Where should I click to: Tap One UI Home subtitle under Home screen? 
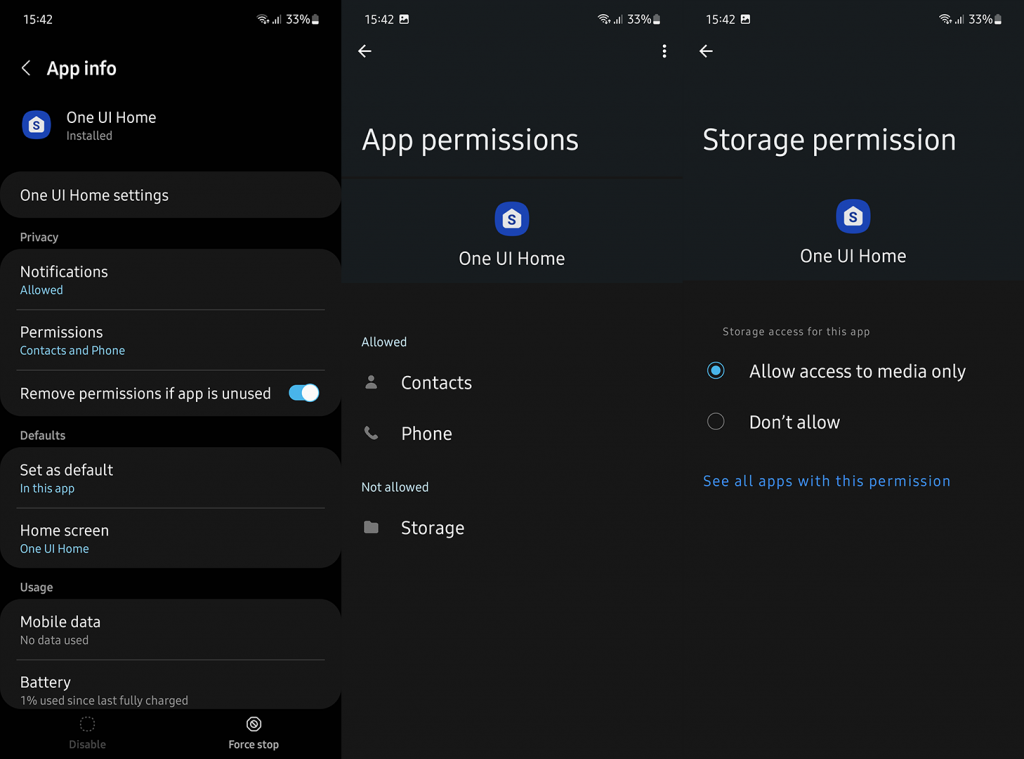coord(54,549)
